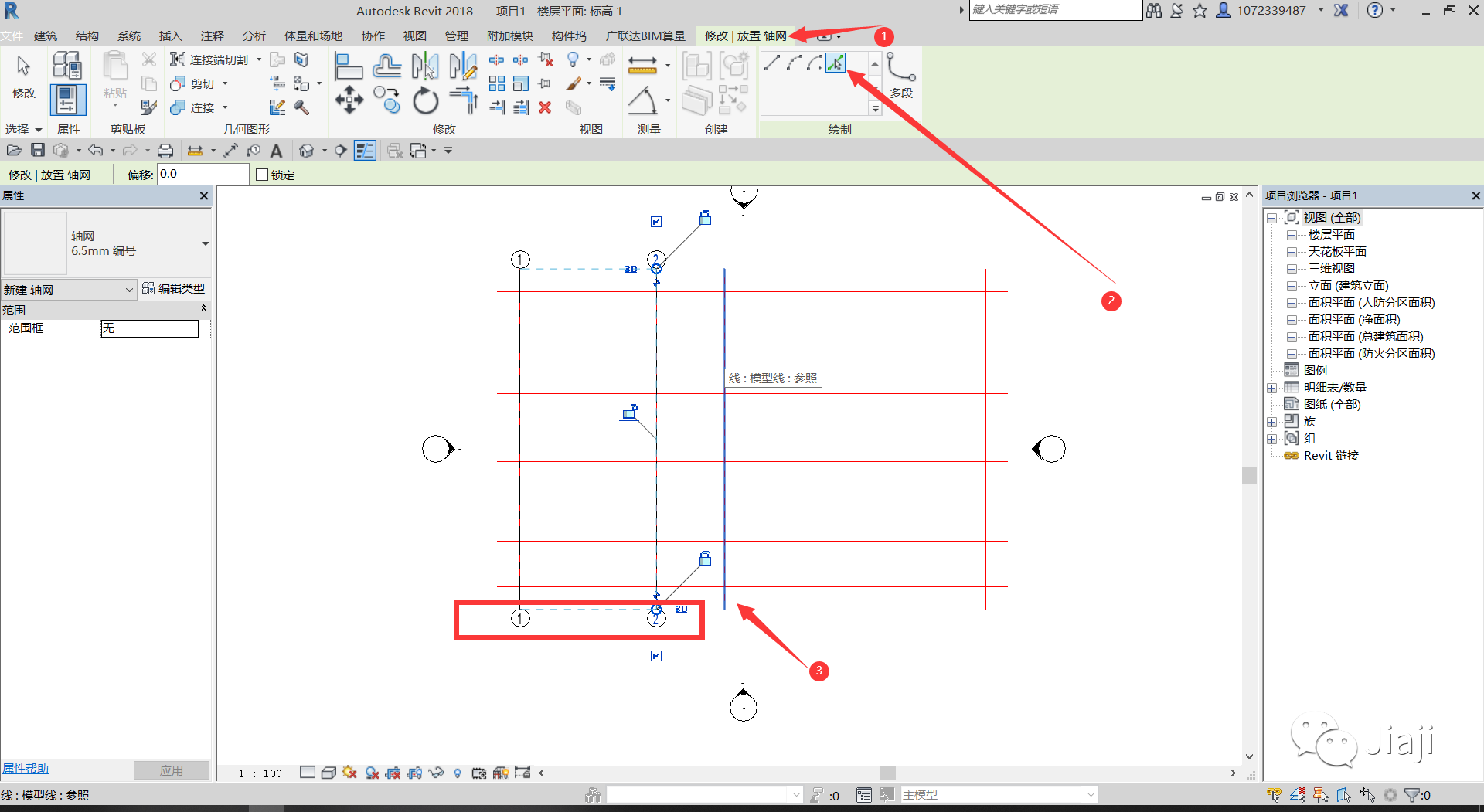
Task: Expand the 天花板平面 tree node
Action: point(1292,252)
